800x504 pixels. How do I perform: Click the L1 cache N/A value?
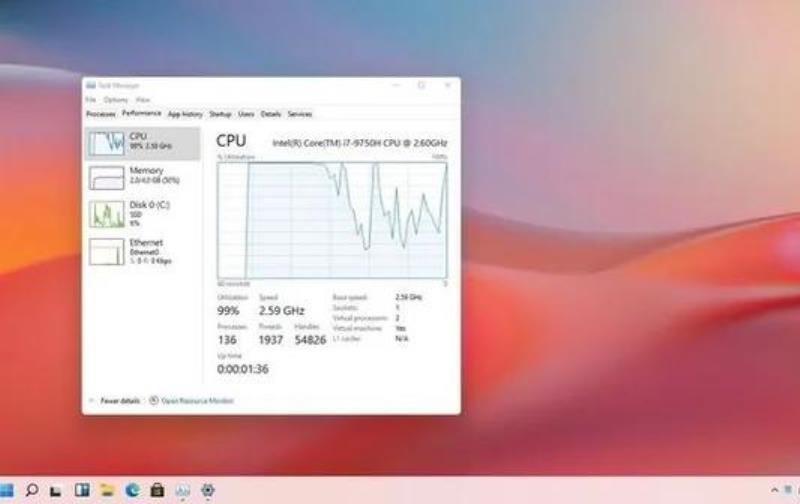(x=402, y=338)
